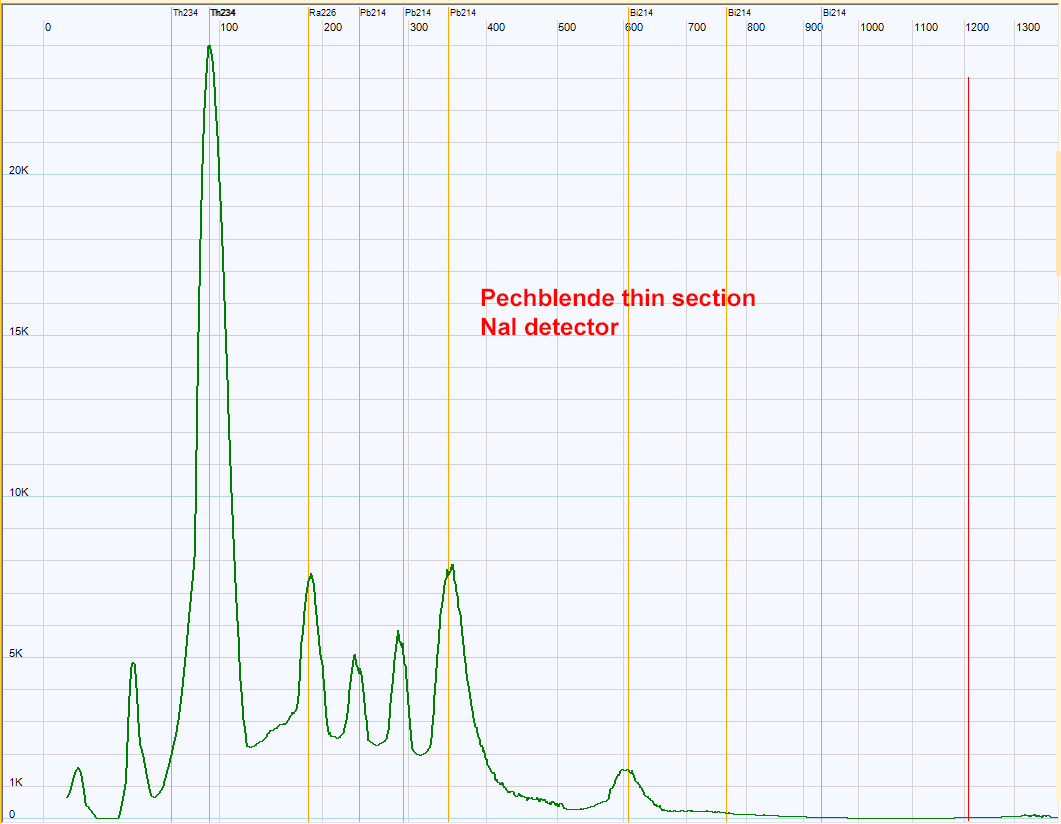Click the Bi214 label above 600
The image size is (1061, 824).
point(641,13)
